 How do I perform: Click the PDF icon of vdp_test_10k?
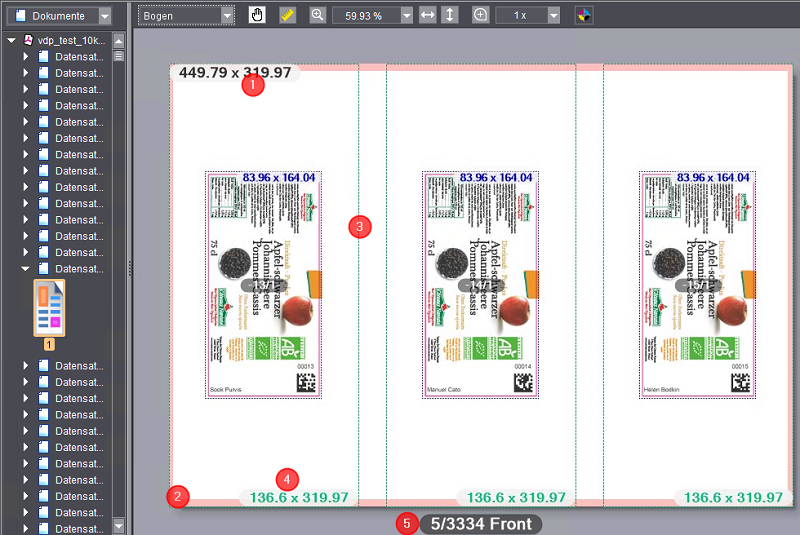[x=29, y=40]
